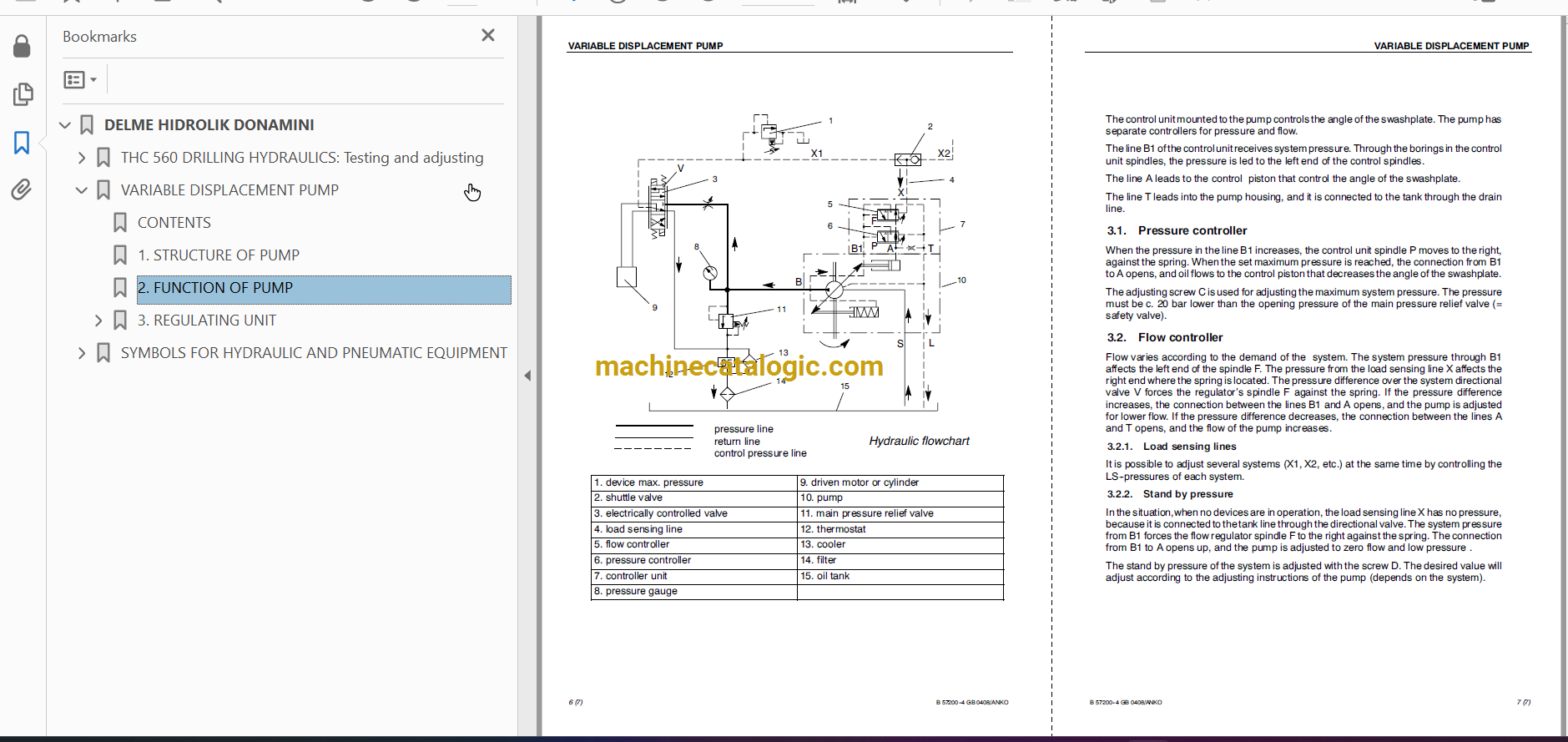
Task: Click table cell '10. pump'
Action: pos(900,497)
